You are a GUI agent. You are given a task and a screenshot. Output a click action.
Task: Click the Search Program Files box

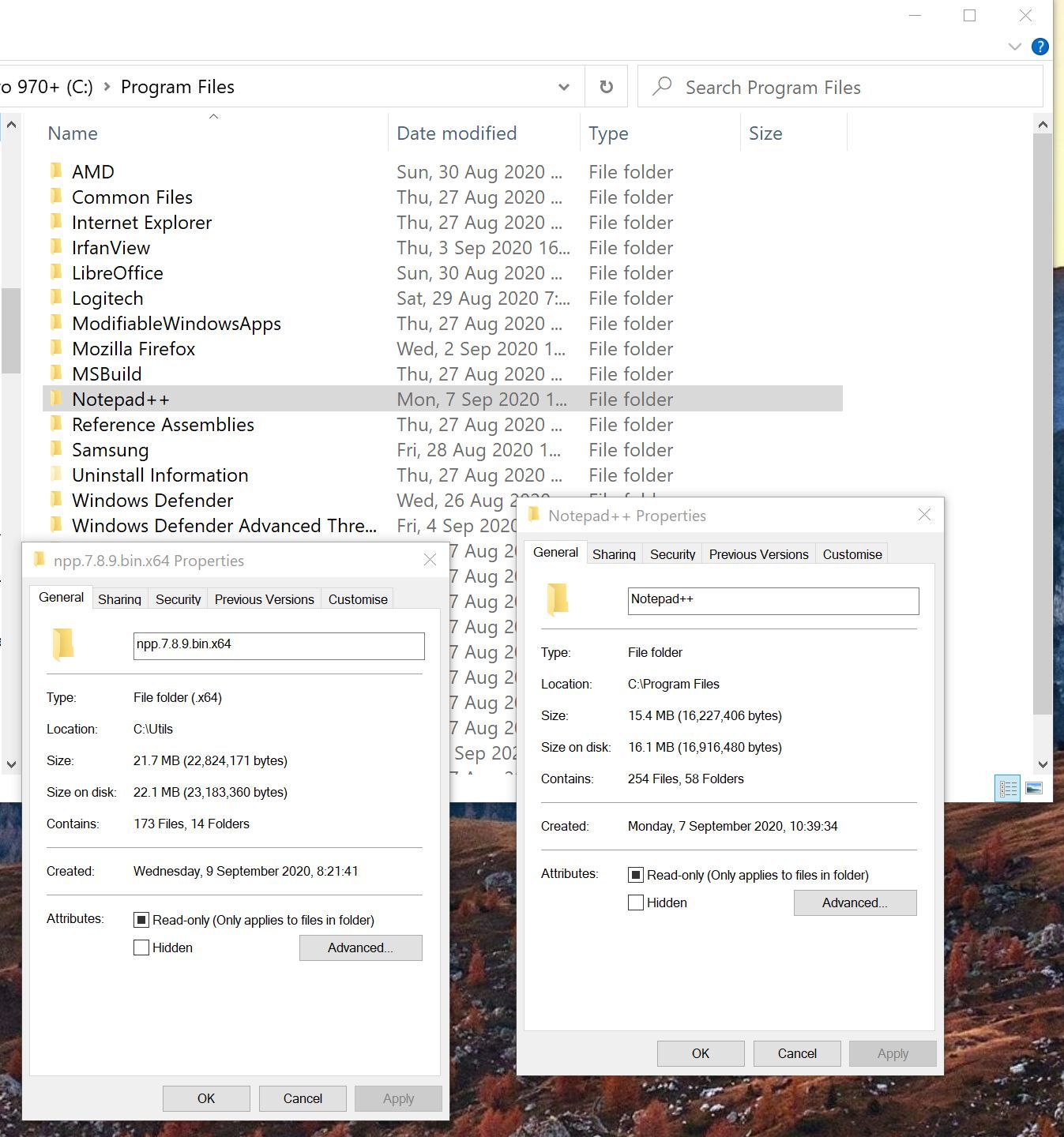pyautogui.click(x=840, y=87)
